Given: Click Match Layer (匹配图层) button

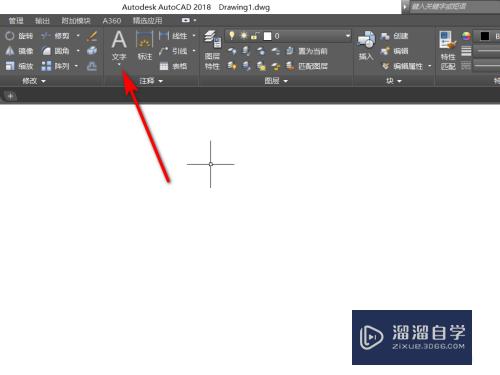Looking at the screenshot, I should (307, 66).
